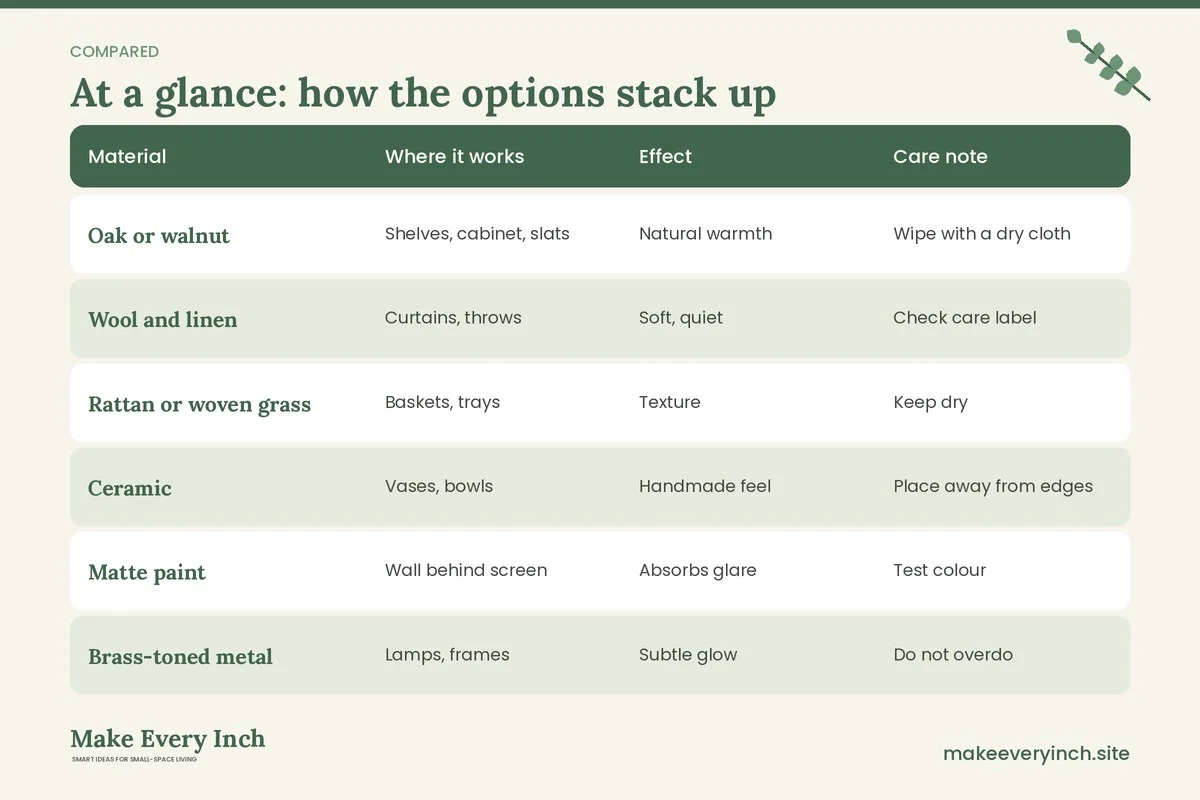Viewport: 1200px width, 800px height.
Task: Click the "Wall behind screen" cell
Action: [x=466, y=570]
